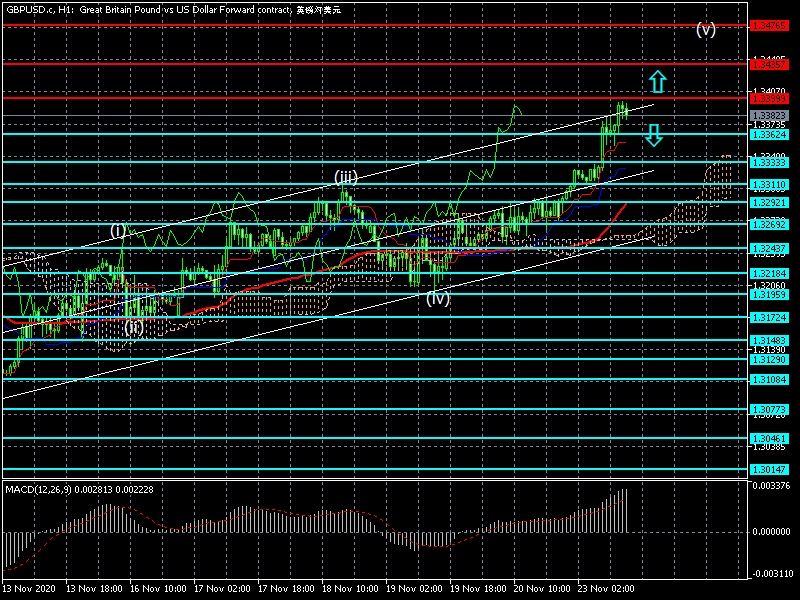Click the 23 Nov 02:00 time label
This screenshot has height=600, width=800.
click(x=604, y=590)
